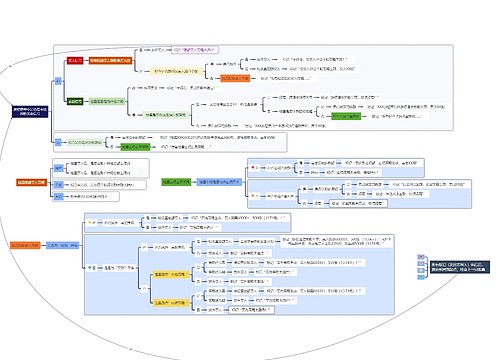Click the orange marker below the red flag
This screenshot has height=360, width=500.
pos(253,196)
